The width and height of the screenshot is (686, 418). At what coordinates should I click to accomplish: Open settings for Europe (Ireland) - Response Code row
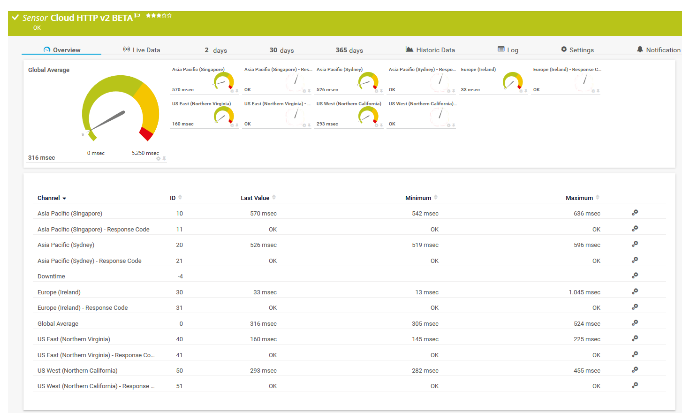[635, 307]
